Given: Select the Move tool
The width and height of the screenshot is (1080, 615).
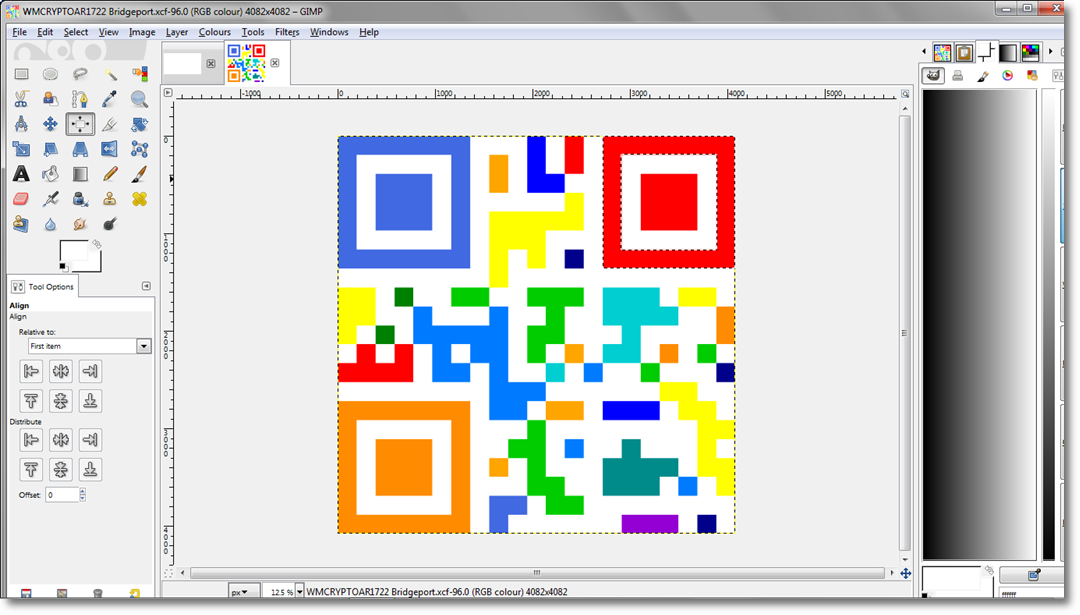Looking at the screenshot, I should (x=50, y=124).
